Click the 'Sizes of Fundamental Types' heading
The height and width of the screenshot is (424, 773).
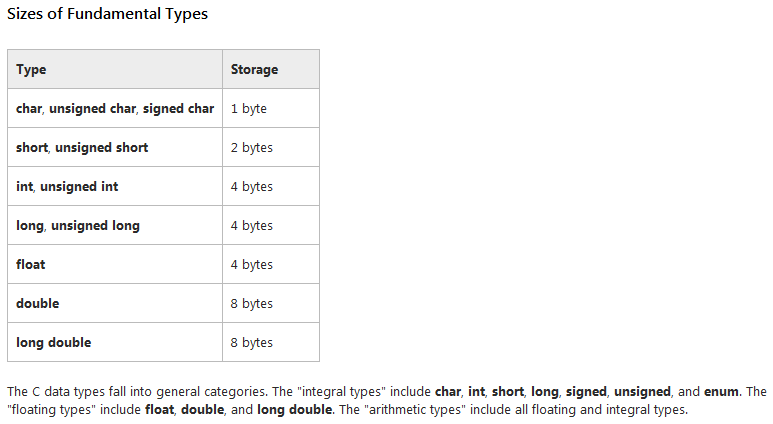pyautogui.click(x=107, y=14)
